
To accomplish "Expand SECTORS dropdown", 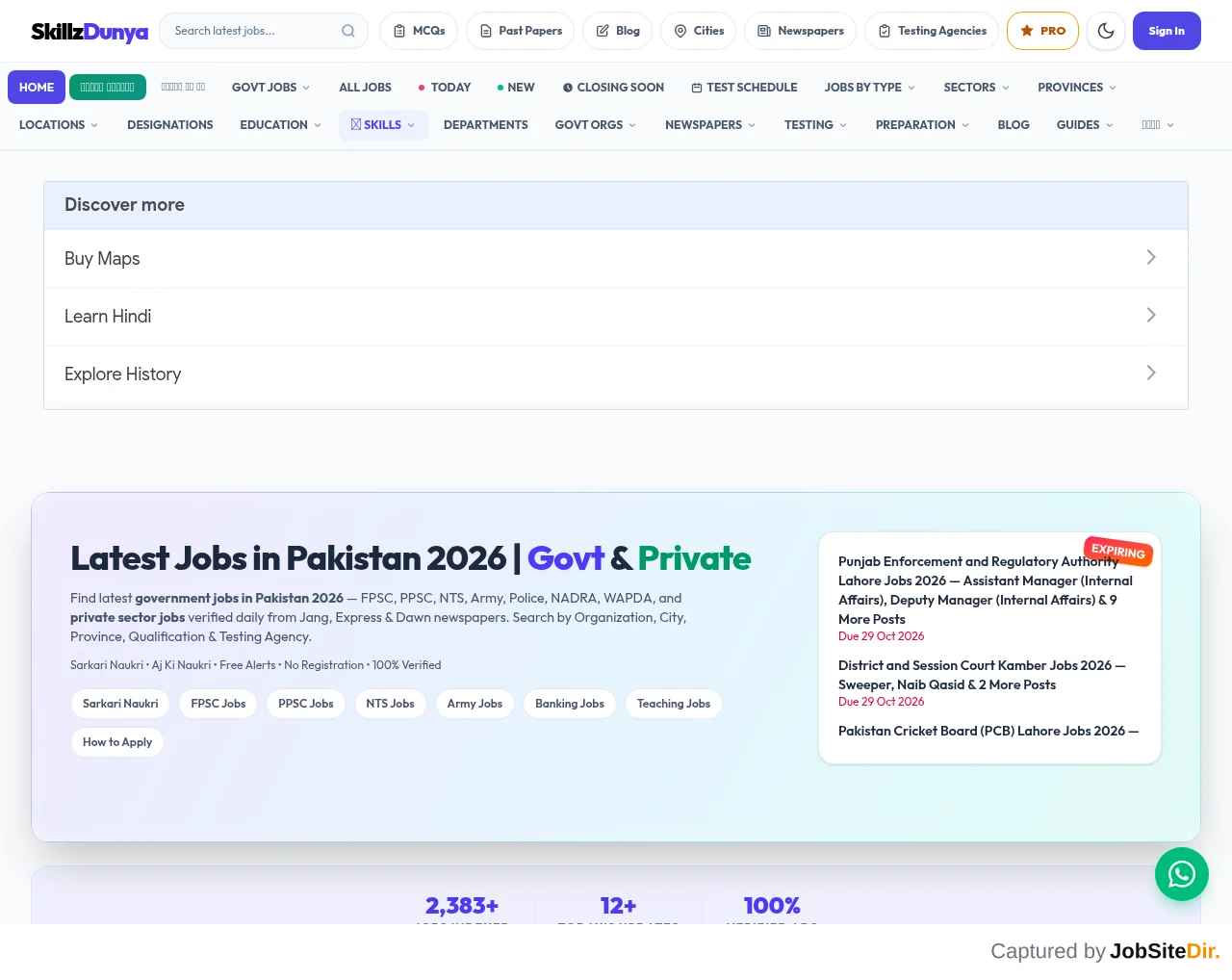I will click(x=977, y=88).
